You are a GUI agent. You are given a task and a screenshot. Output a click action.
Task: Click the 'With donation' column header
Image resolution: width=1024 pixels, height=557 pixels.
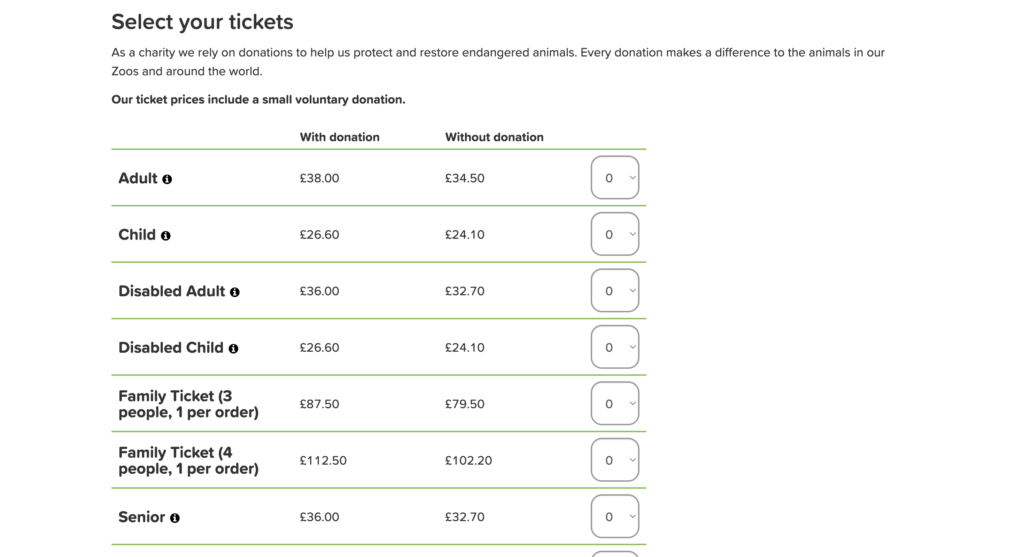pos(340,137)
